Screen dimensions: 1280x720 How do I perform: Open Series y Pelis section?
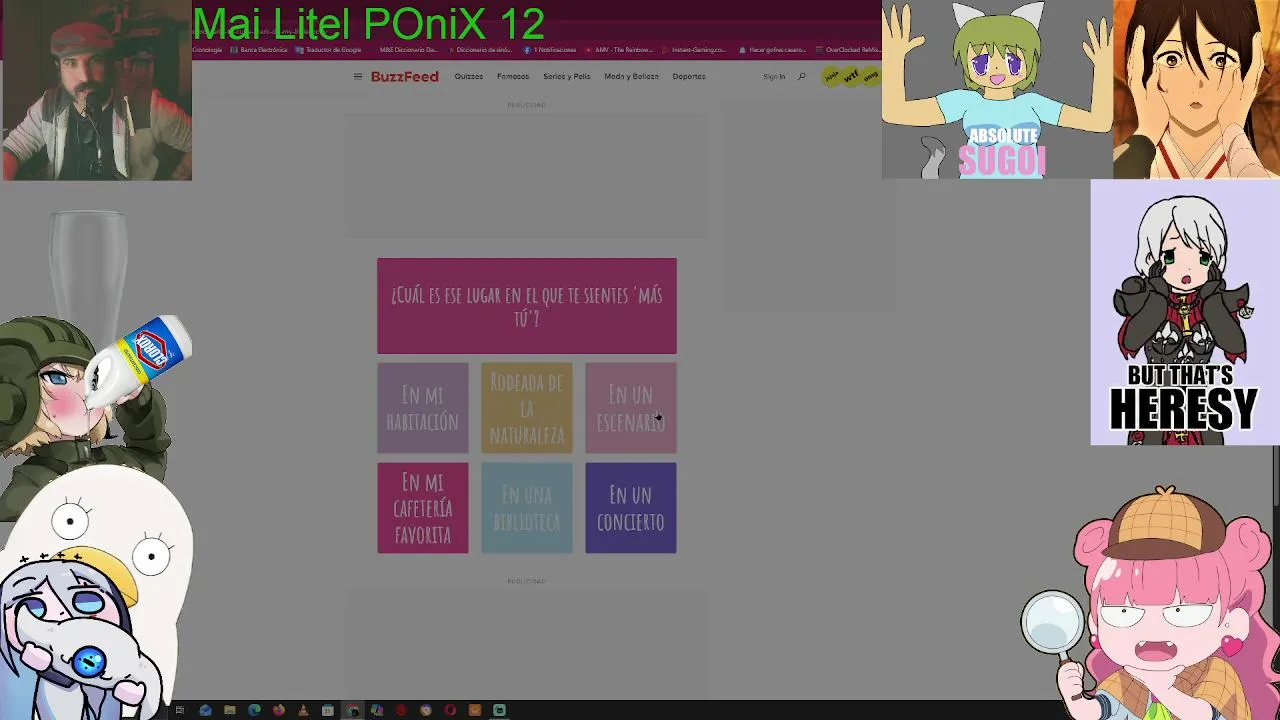566,76
